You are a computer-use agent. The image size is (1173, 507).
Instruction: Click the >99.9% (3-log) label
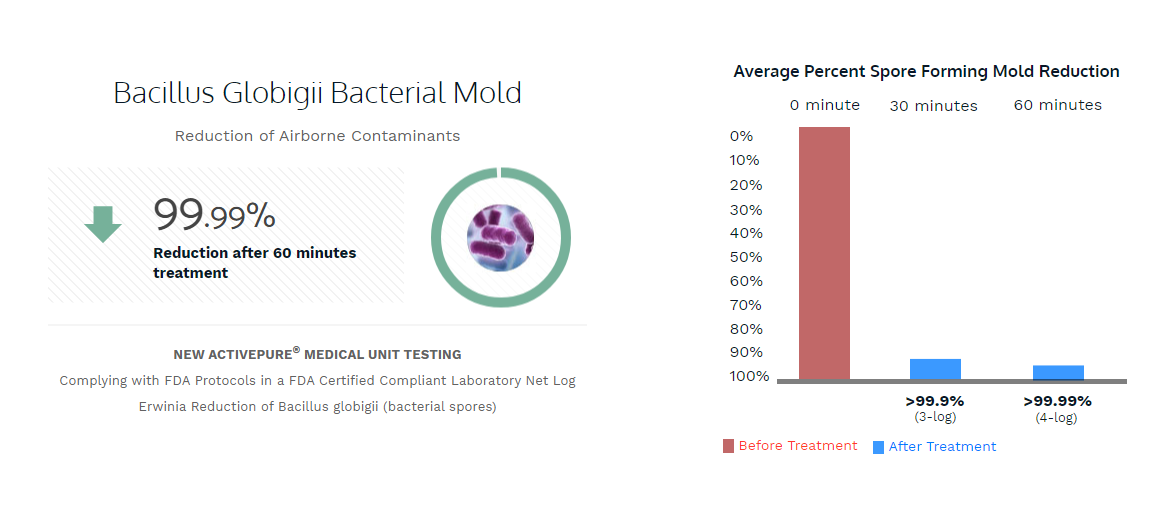[934, 408]
